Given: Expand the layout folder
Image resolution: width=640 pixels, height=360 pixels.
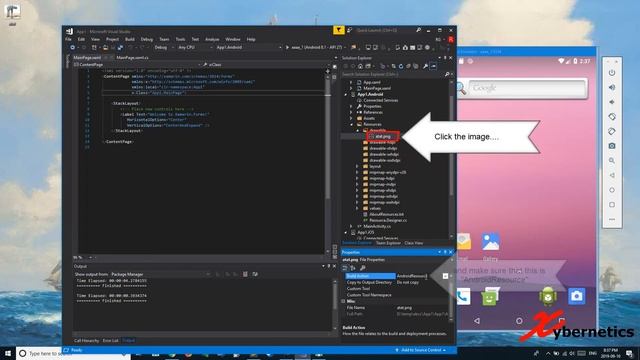Looking at the screenshot, I should (357, 167).
